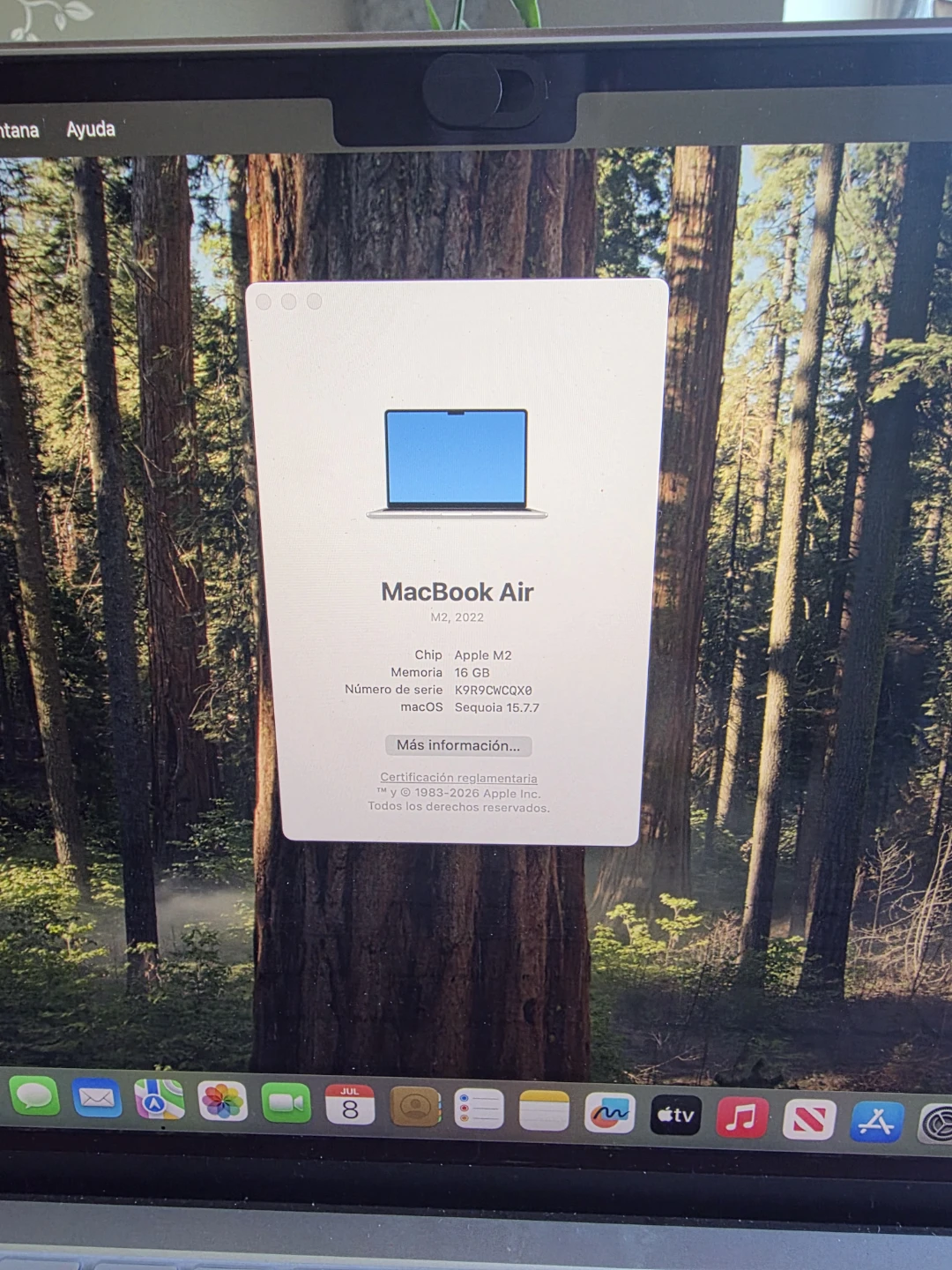The width and height of the screenshot is (952, 1270).
Task: Open the Notes app in the Dock
Action: click(x=544, y=1110)
